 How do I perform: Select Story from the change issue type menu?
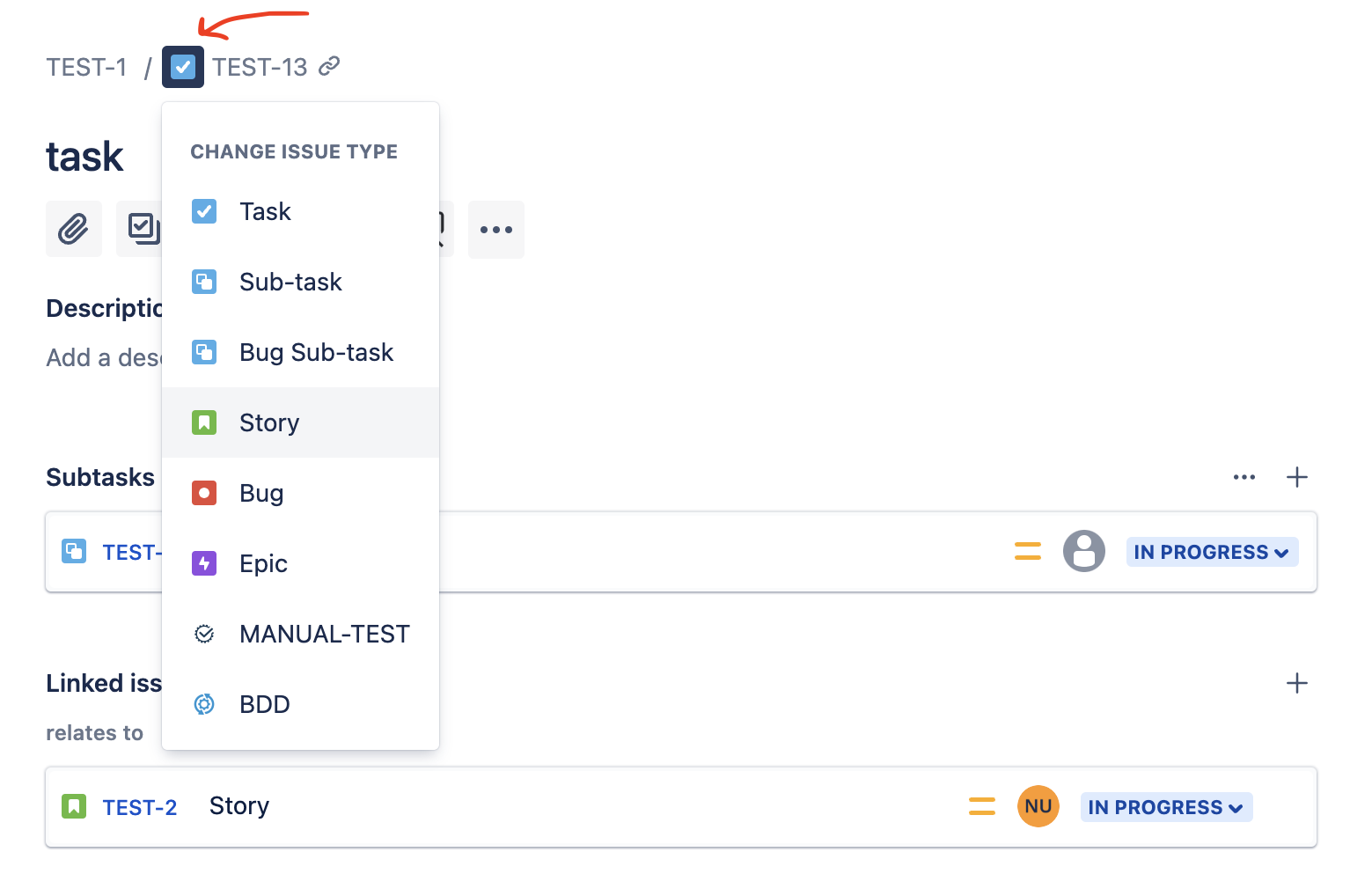pyautogui.click(x=269, y=422)
